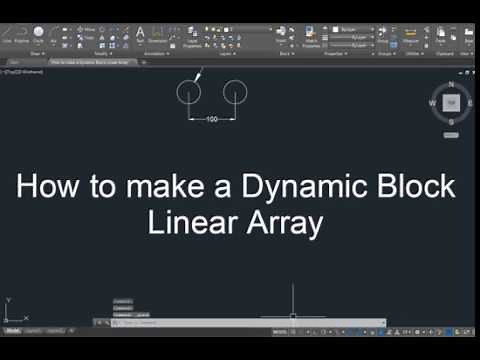Select the left circle in the drawing
Screen dimensions: 480x360
(x=189, y=92)
